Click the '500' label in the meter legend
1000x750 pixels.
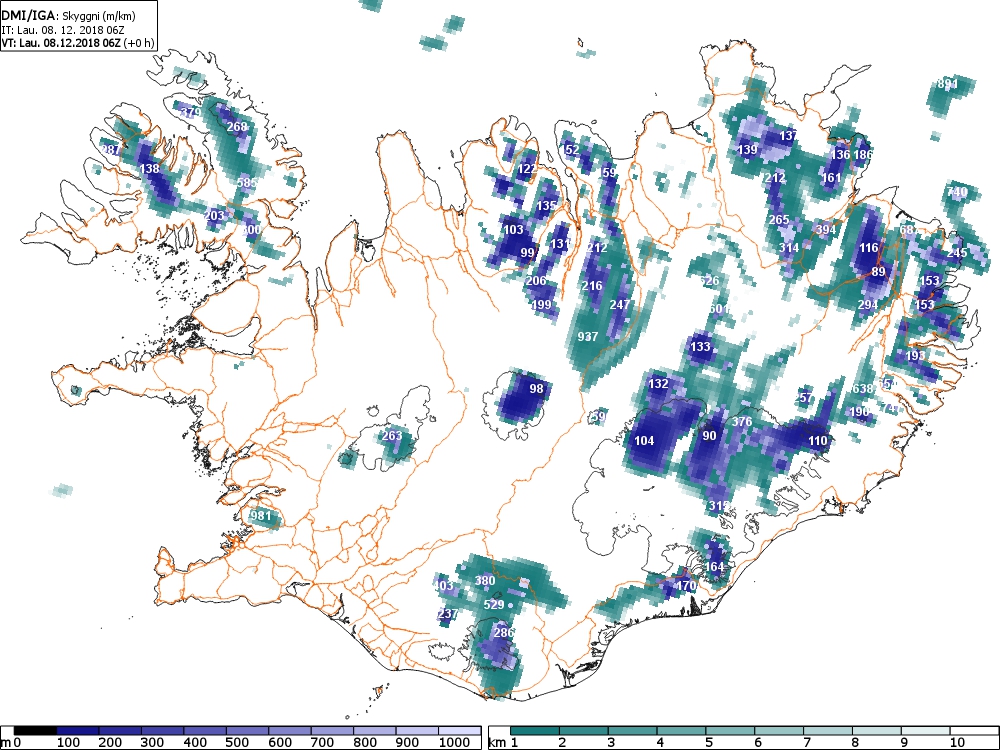coord(237,742)
